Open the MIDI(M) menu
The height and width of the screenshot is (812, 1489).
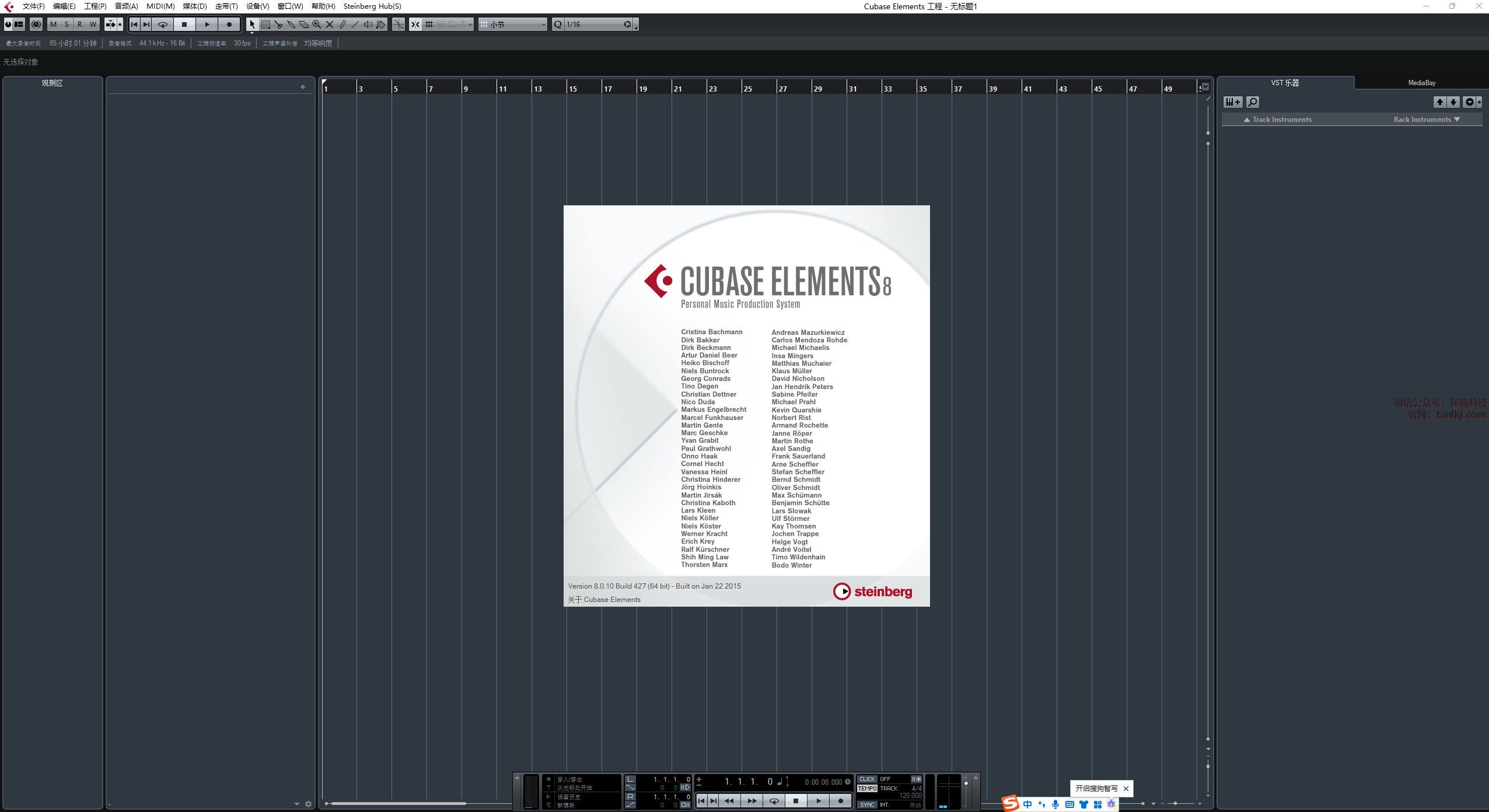pyautogui.click(x=160, y=6)
